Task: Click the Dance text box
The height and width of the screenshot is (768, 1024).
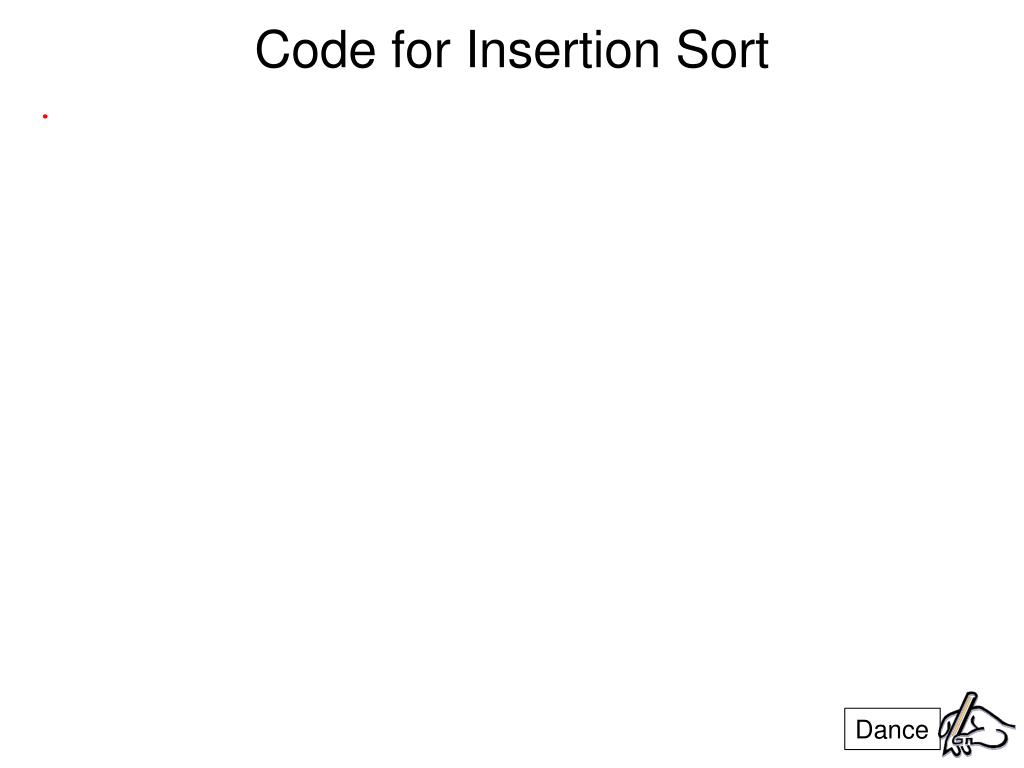Action: click(892, 730)
